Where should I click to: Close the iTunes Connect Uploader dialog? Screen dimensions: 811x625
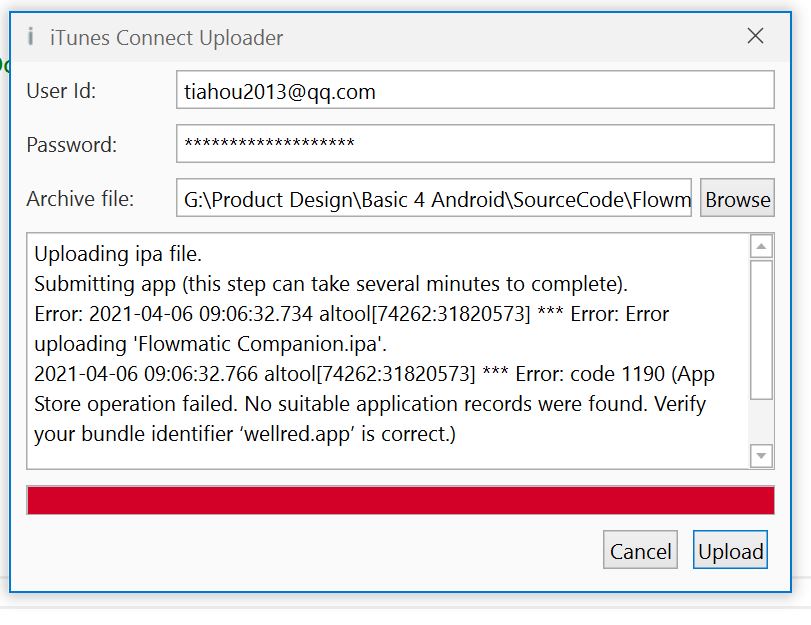coord(755,36)
